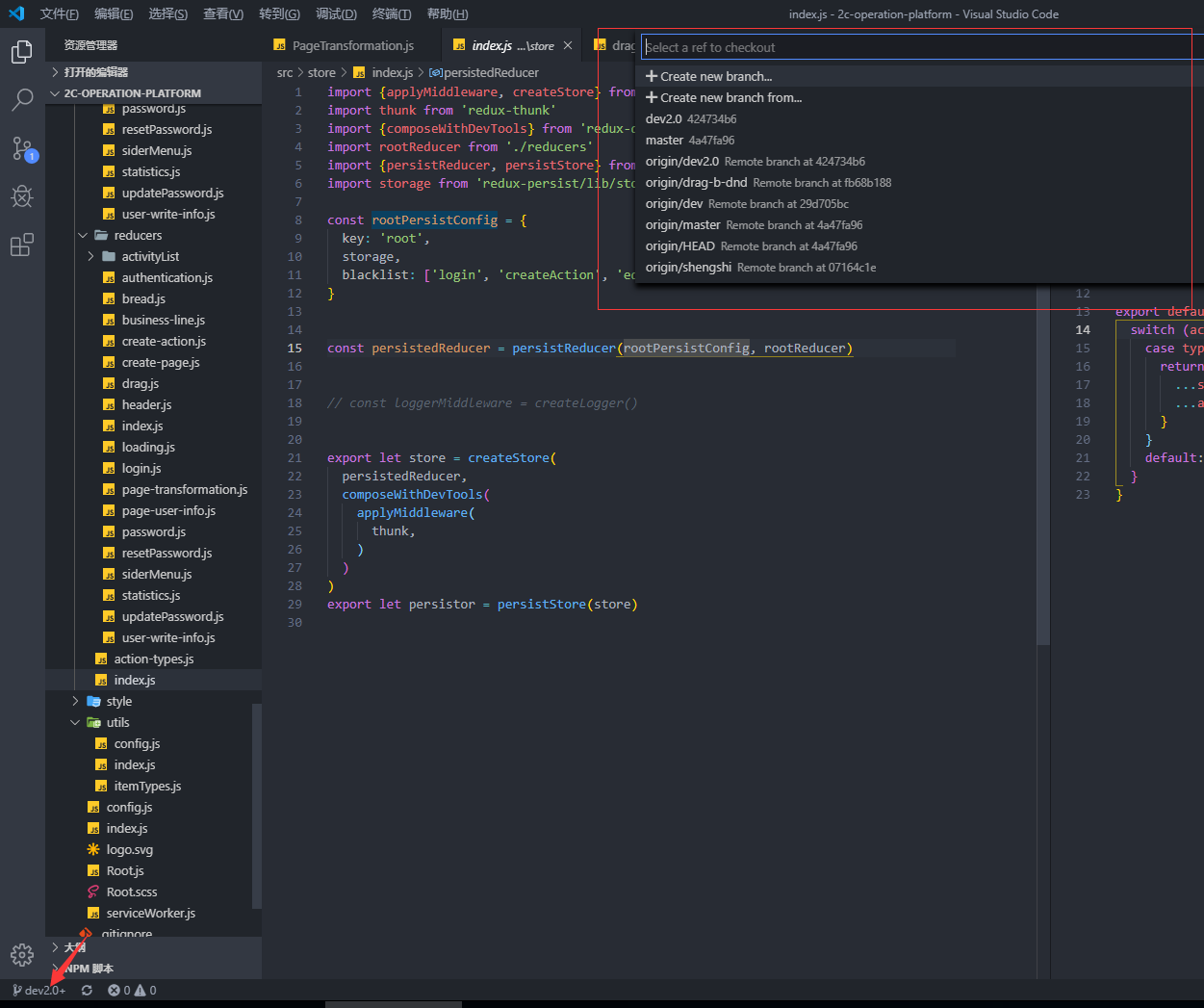Click errors and warnings indicator in status bar
The width and height of the screenshot is (1204, 1008).
(132, 990)
